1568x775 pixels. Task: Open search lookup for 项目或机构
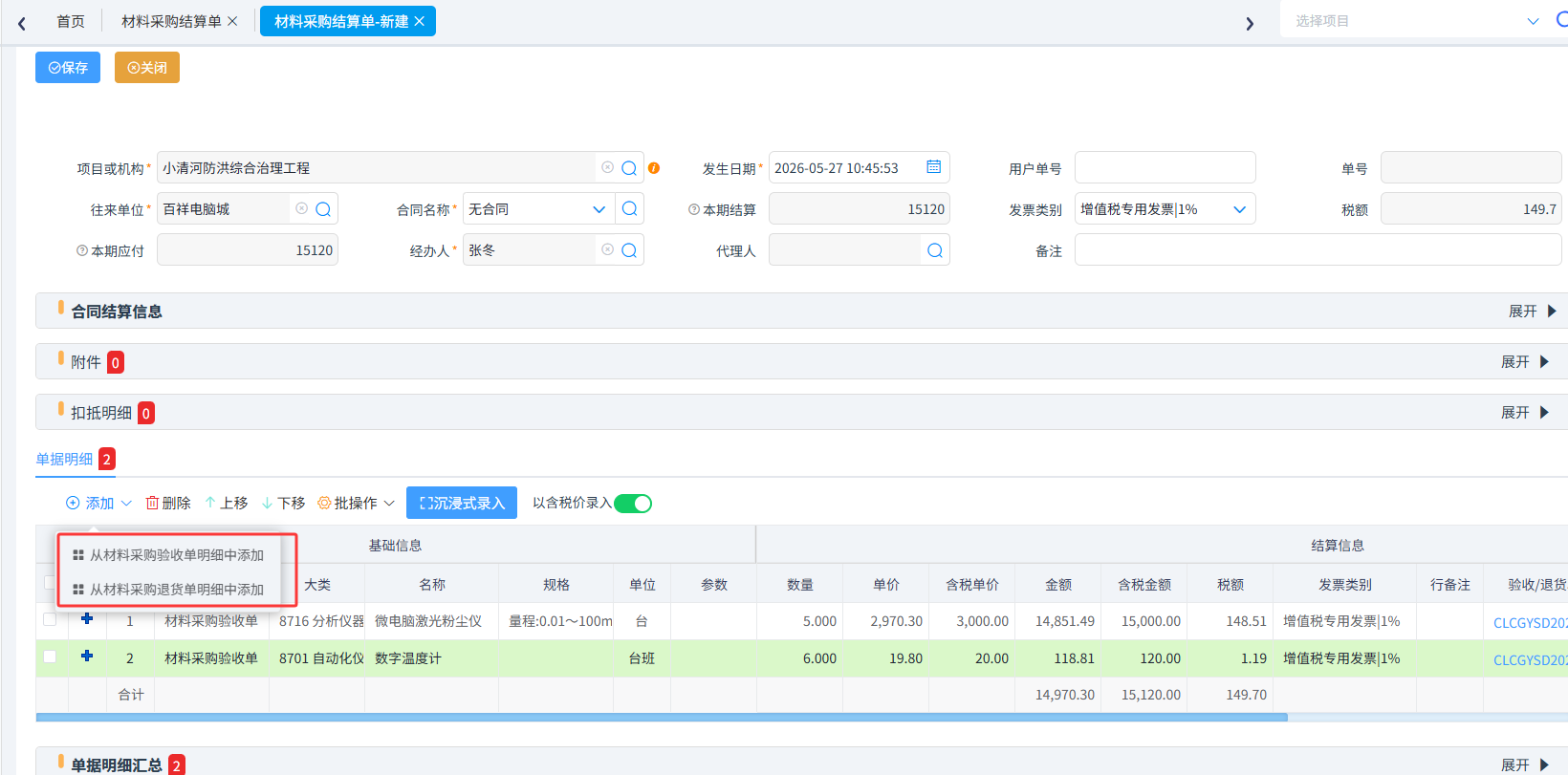[x=629, y=168]
